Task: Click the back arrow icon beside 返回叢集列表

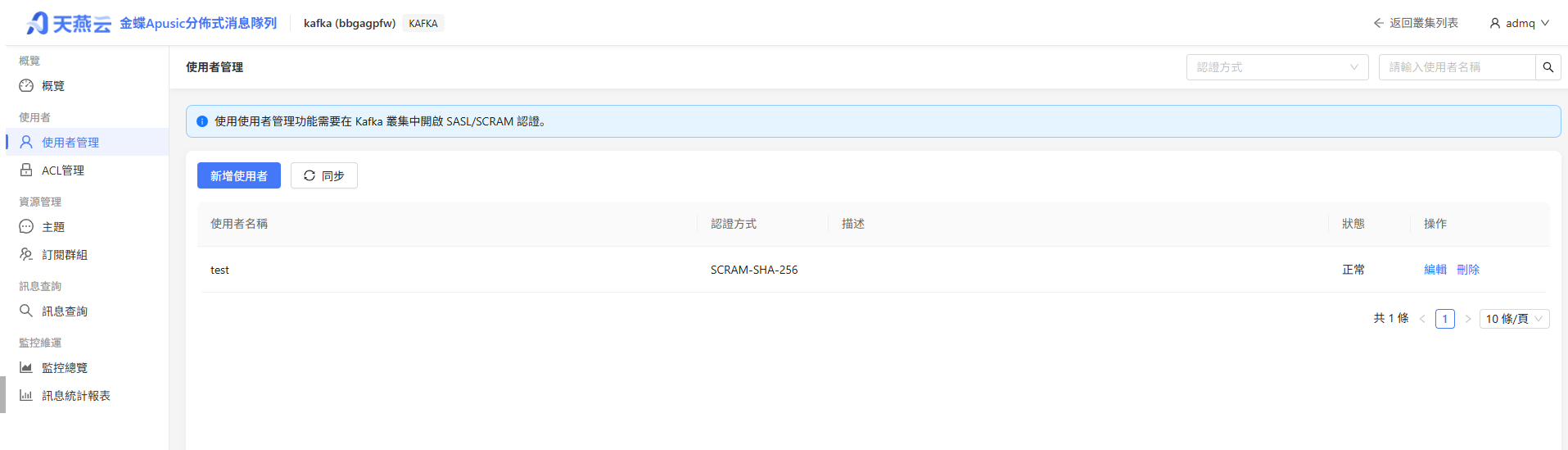Action: point(1379,23)
